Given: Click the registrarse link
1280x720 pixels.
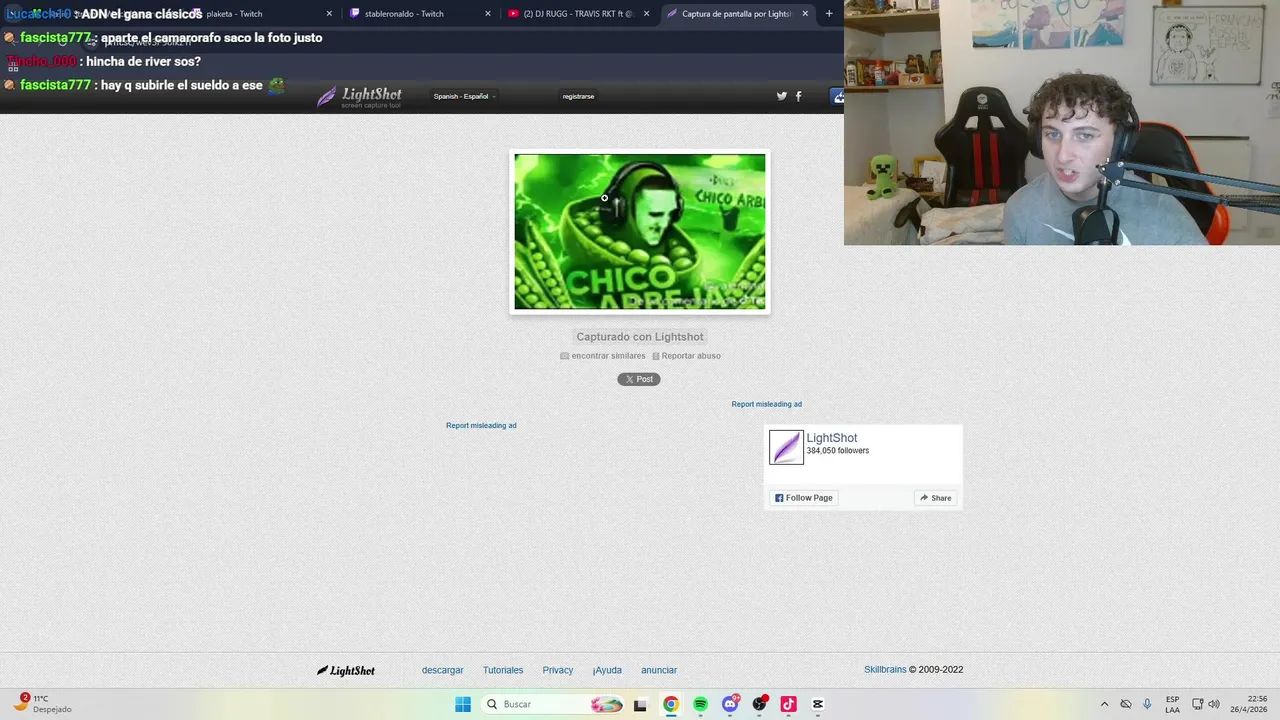Looking at the screenshot, I should 578,96.
